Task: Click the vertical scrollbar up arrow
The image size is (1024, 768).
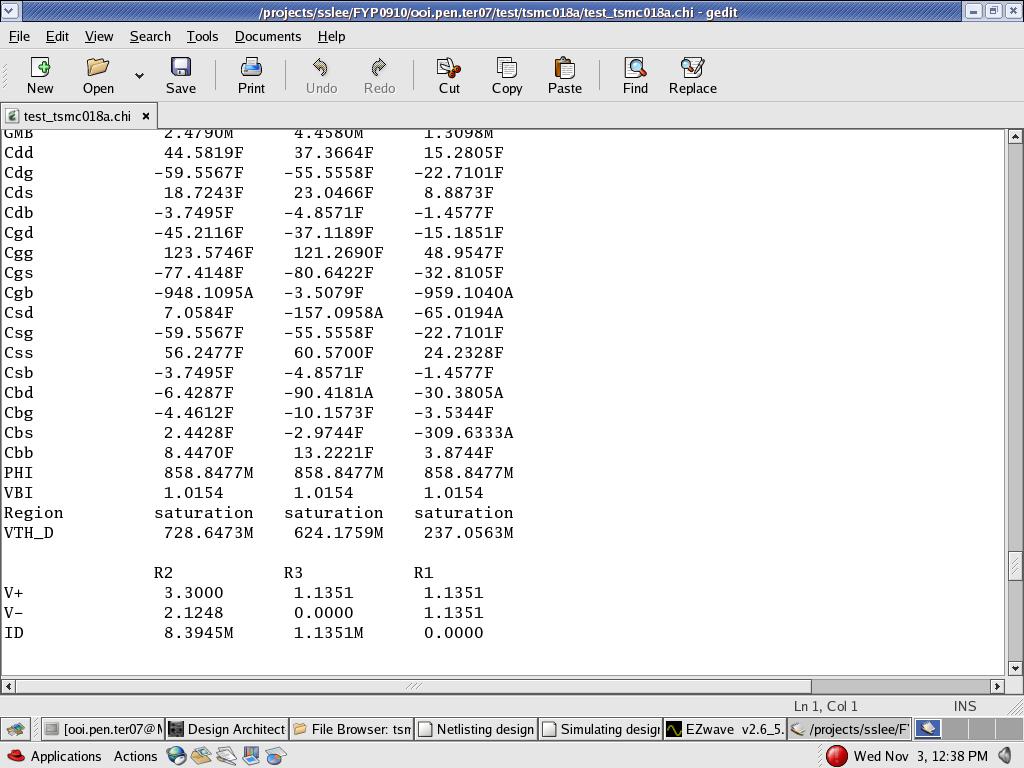Action: [1015, 136]
